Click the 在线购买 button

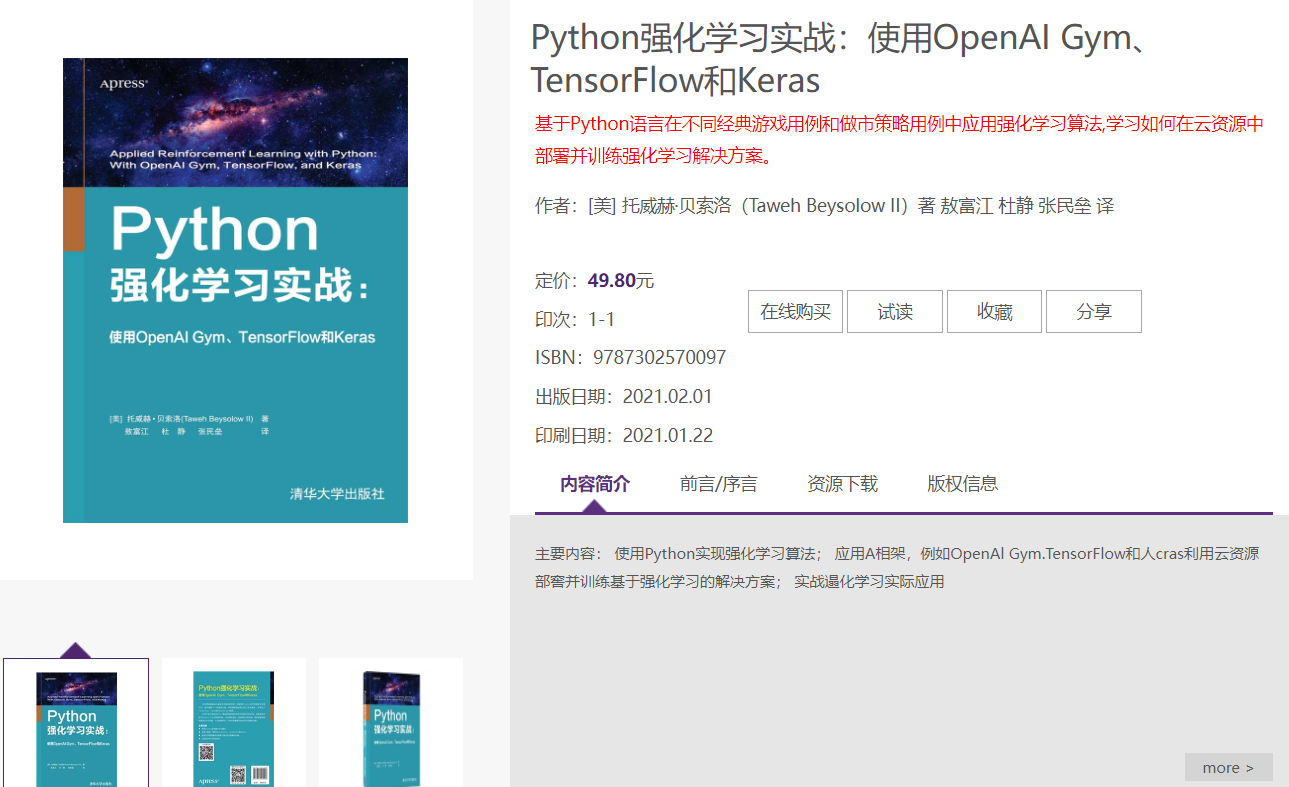(x=795, y=312)
